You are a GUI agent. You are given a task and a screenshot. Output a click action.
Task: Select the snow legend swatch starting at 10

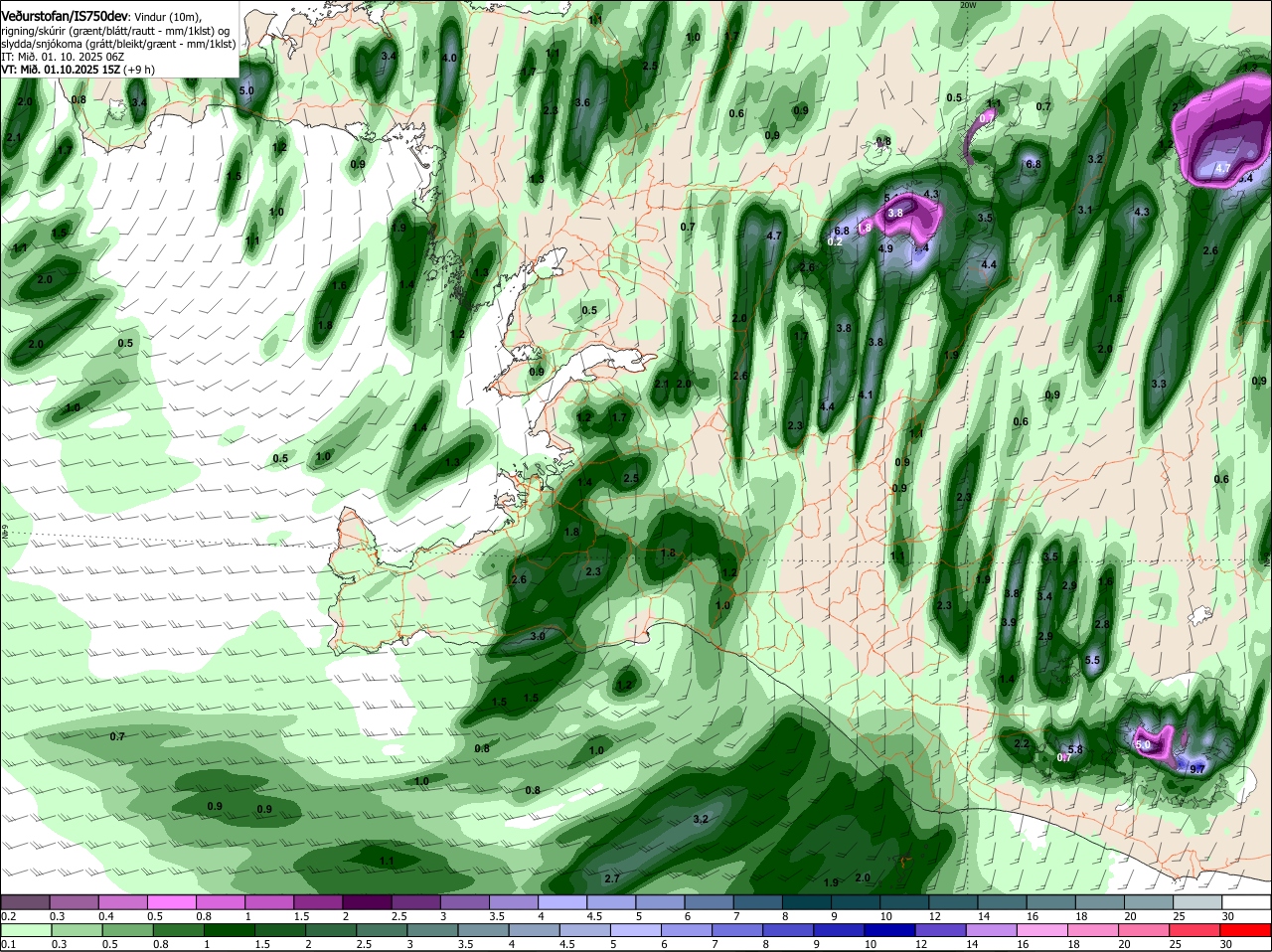tap(904, 901)
